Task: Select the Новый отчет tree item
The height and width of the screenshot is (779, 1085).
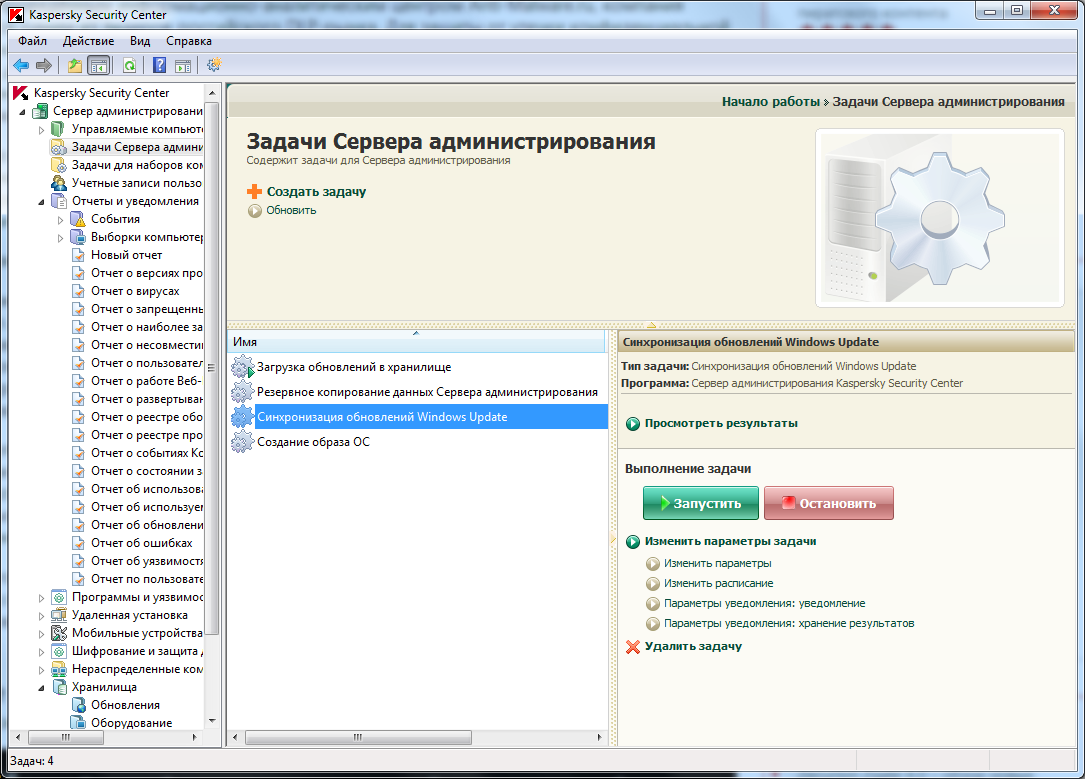Action: click(x=127, y=255)
